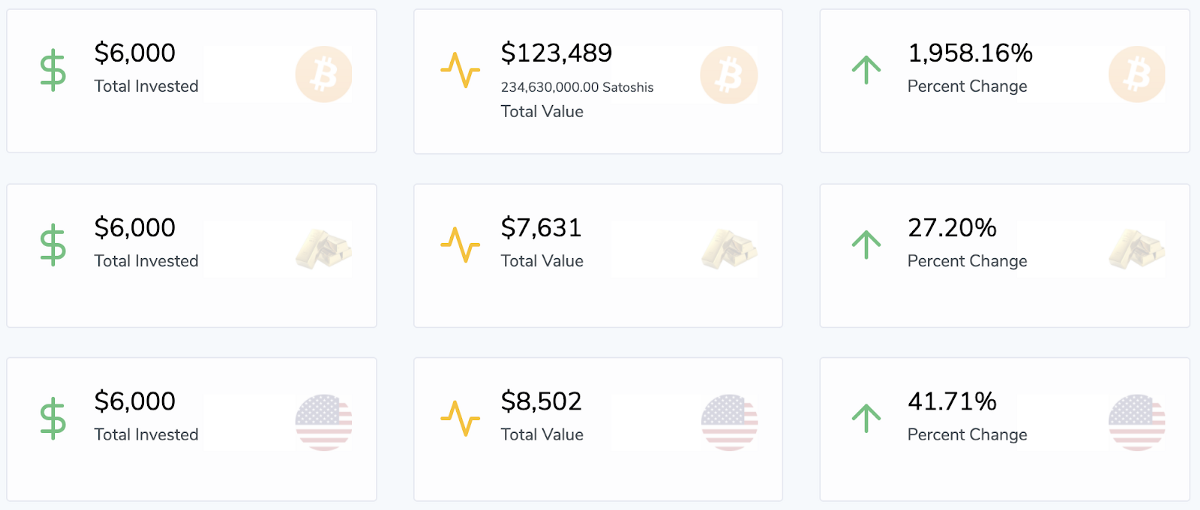Click the 41.71% percent change value
The height and width of the screenshot is (510, 1200).
952,402
